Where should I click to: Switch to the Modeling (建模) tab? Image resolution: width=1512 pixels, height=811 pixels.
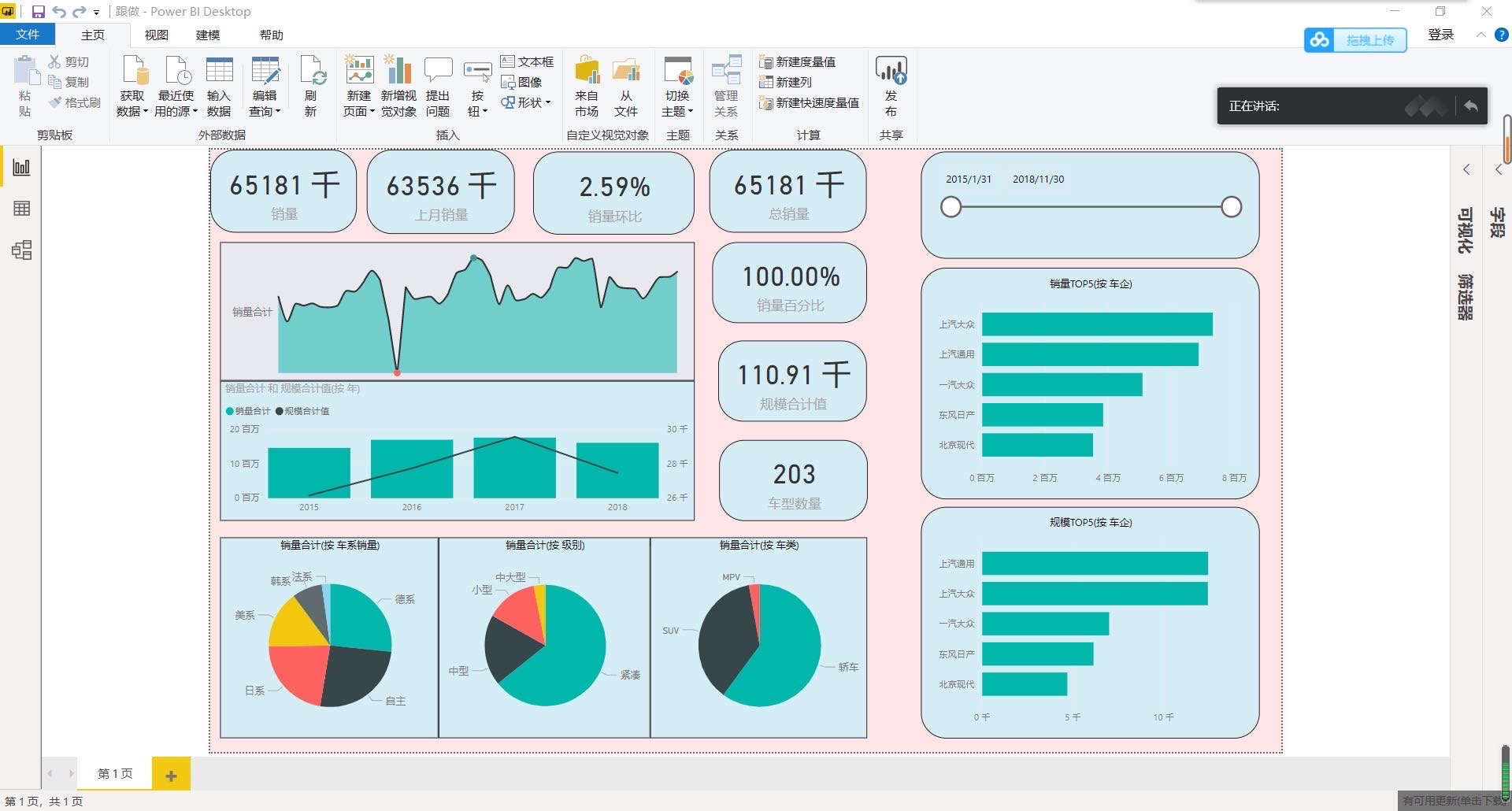coord(208,35)
